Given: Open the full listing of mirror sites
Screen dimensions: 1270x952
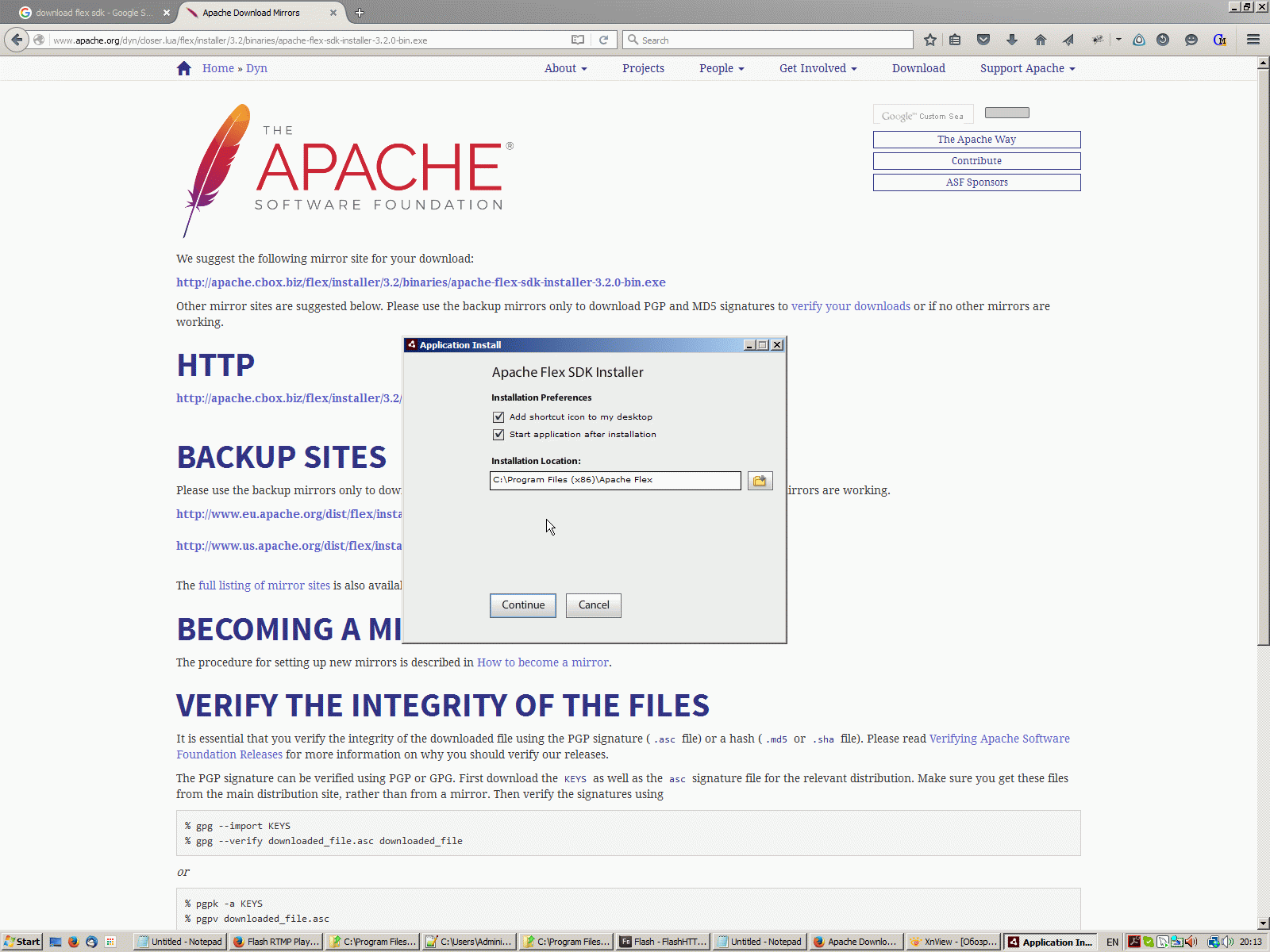Looking at the screenshot, I should pos(264,585).
